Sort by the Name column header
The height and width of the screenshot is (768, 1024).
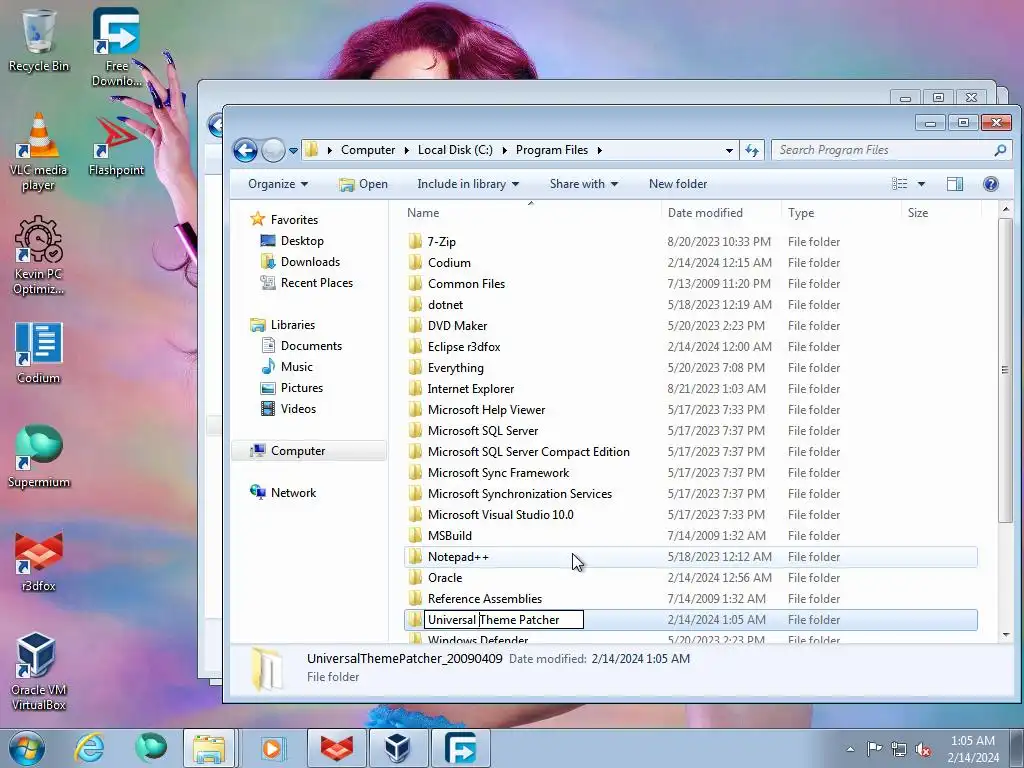(x=530, y=213)
